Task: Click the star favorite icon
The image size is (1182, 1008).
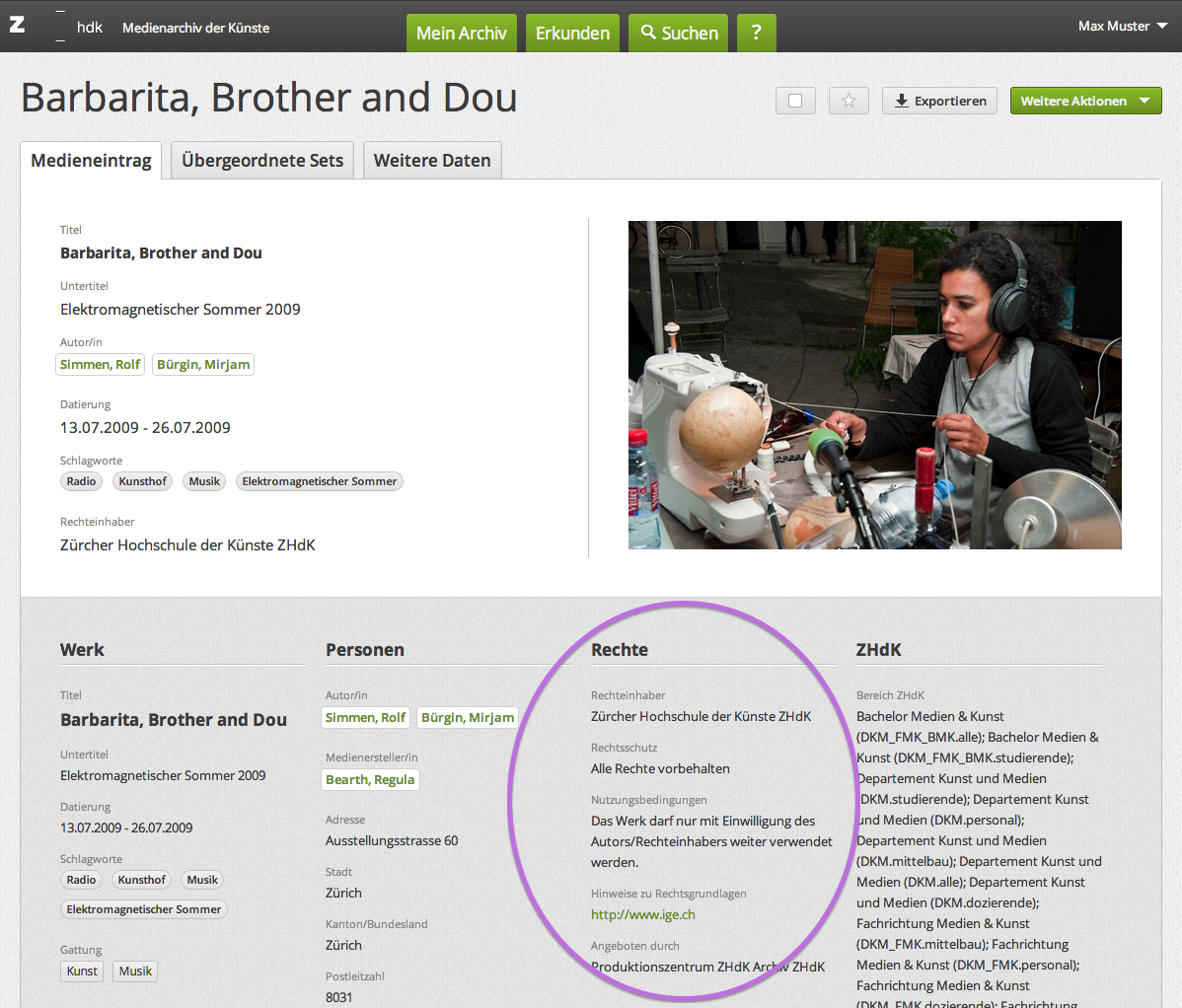Action: [x=849, y=101]
